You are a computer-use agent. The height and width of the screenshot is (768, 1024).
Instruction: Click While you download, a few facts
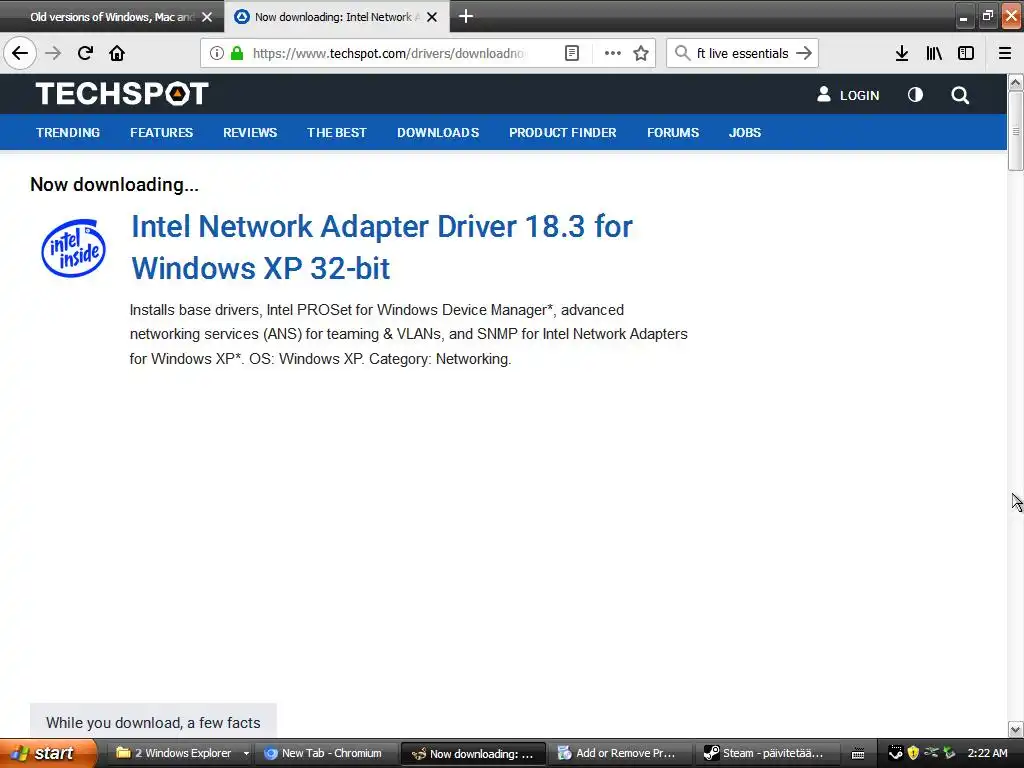[x=153, y=722]
